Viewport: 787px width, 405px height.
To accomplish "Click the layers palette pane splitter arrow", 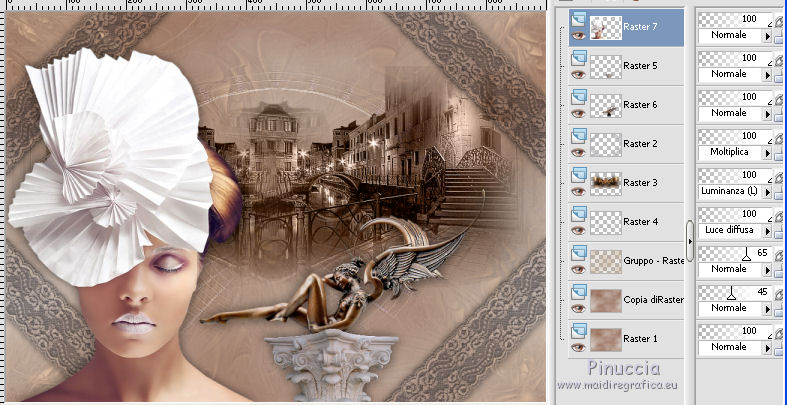I will (x=690, y=241).
